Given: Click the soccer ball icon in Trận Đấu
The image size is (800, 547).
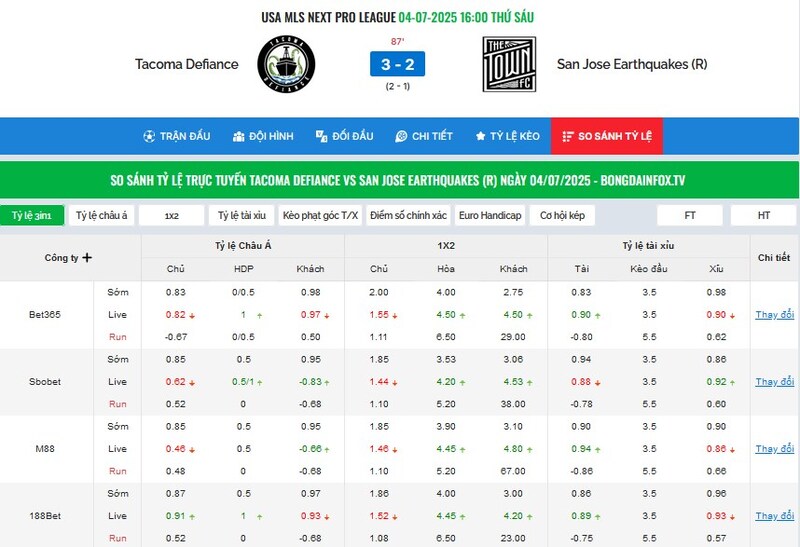Looking at the screenshot, I should (149, 136).
